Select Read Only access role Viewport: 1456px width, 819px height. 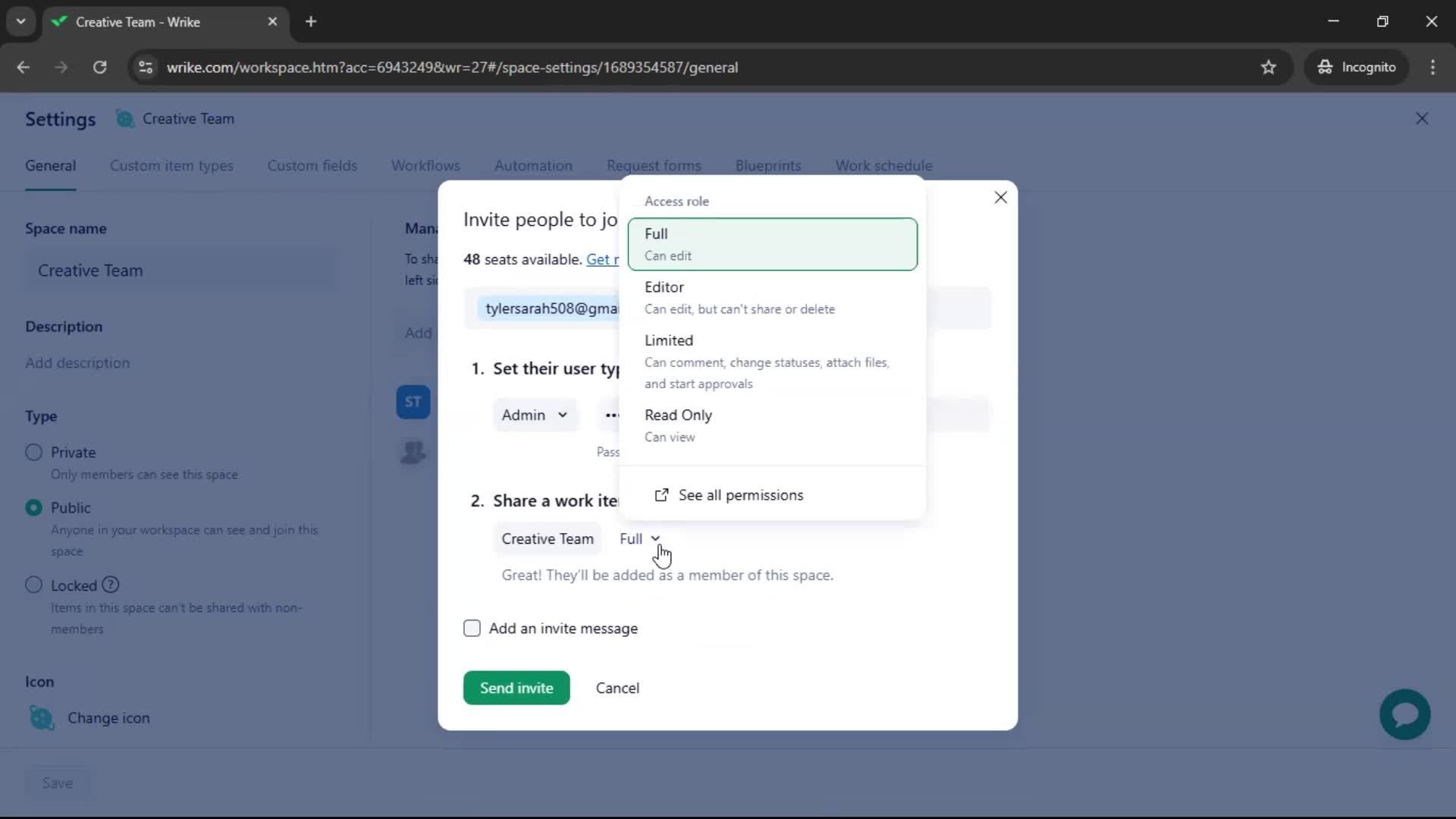click(772, 425)
